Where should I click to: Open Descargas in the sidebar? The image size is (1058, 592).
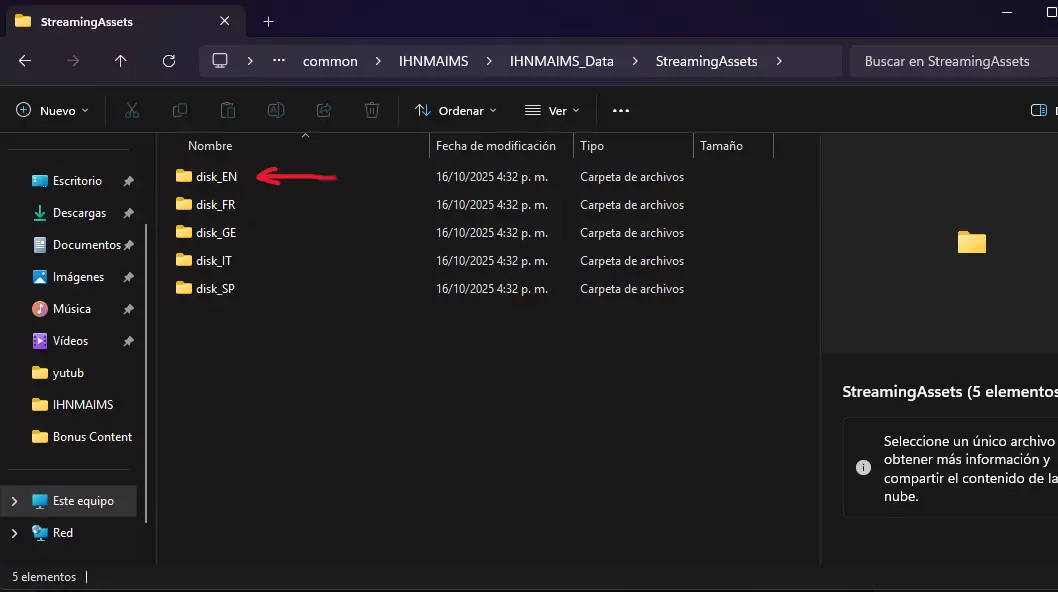coord(79,213)
